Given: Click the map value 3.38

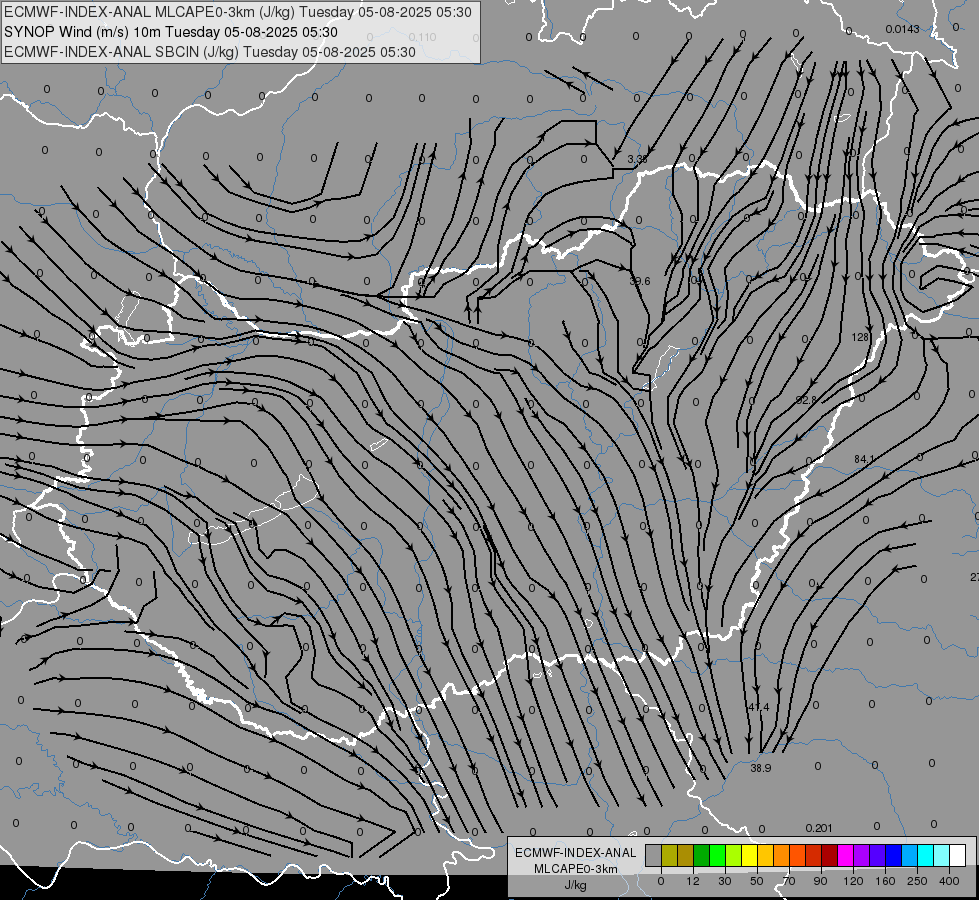Looking at the screenshot, I should tap(637, 159).
